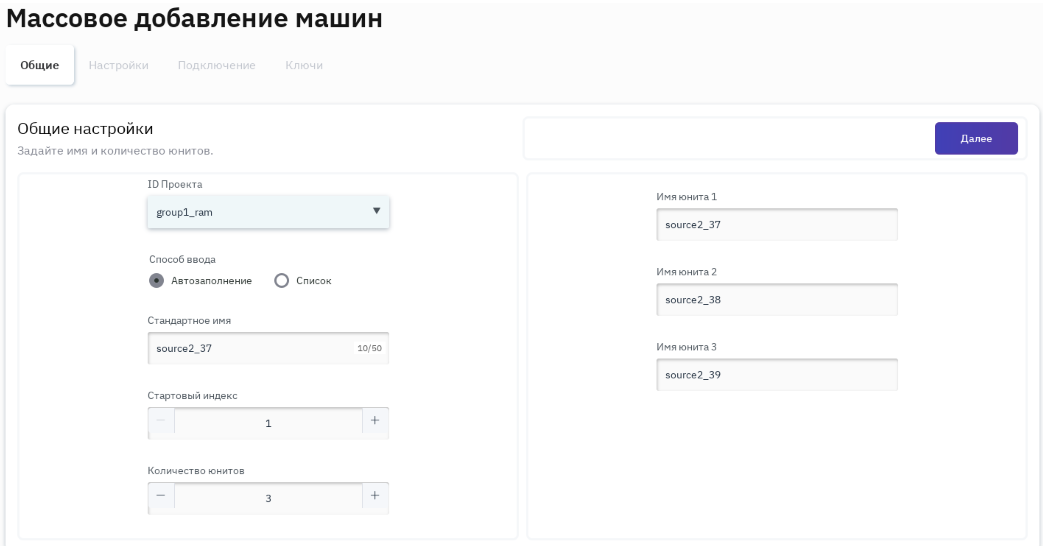The height and width of the screenshot is (546, 1043).
Task: Go to the Подключение tab
Action: click(216, 66)
